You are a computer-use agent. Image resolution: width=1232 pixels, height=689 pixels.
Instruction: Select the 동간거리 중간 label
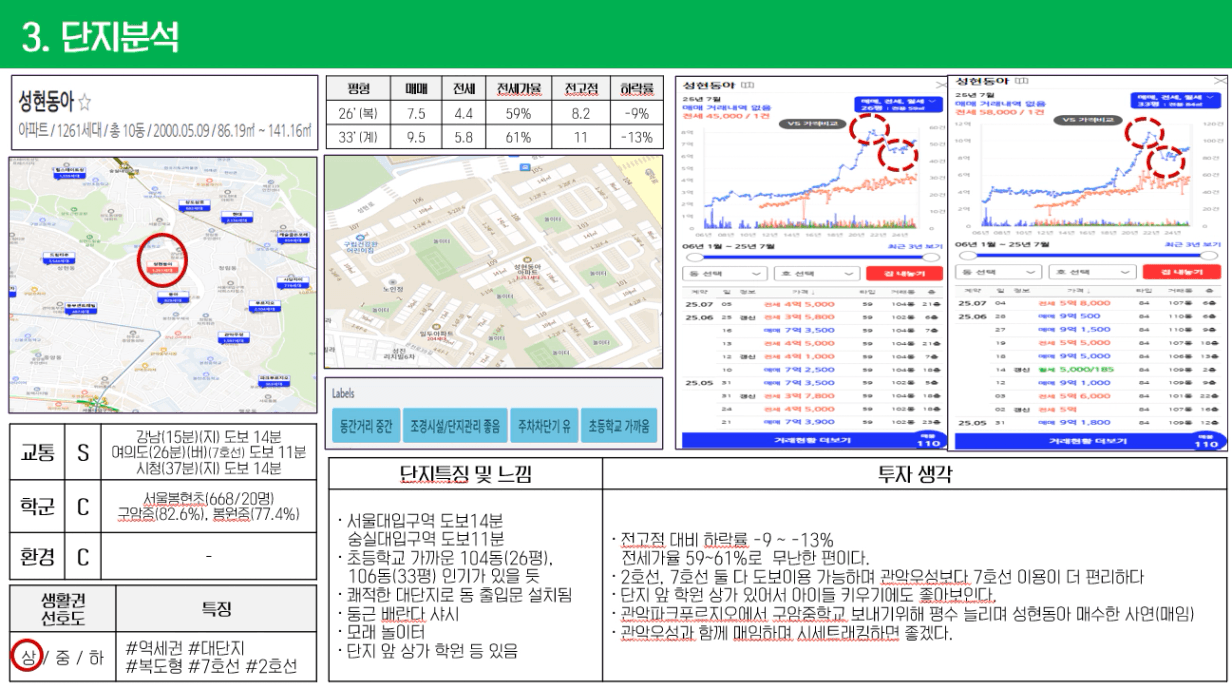click(x=365, y=426)
